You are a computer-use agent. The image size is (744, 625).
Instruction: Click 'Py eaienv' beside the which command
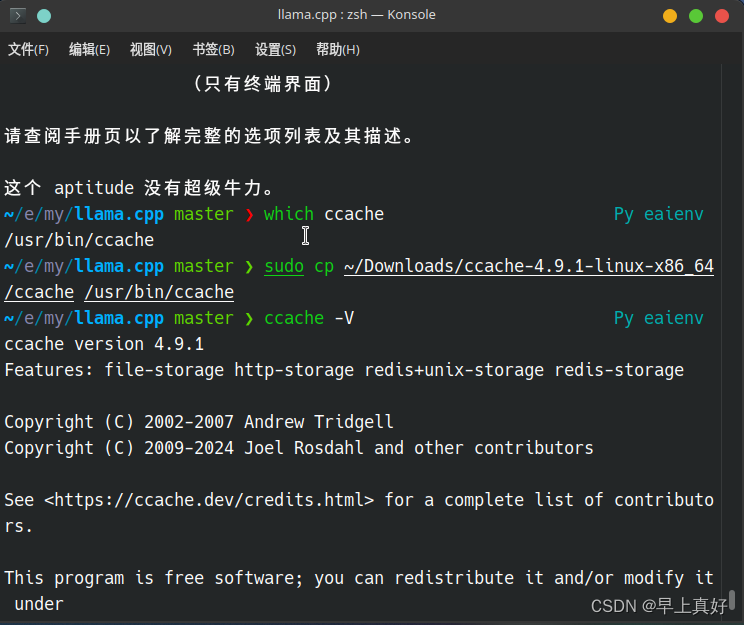click(x=659, y=214)
